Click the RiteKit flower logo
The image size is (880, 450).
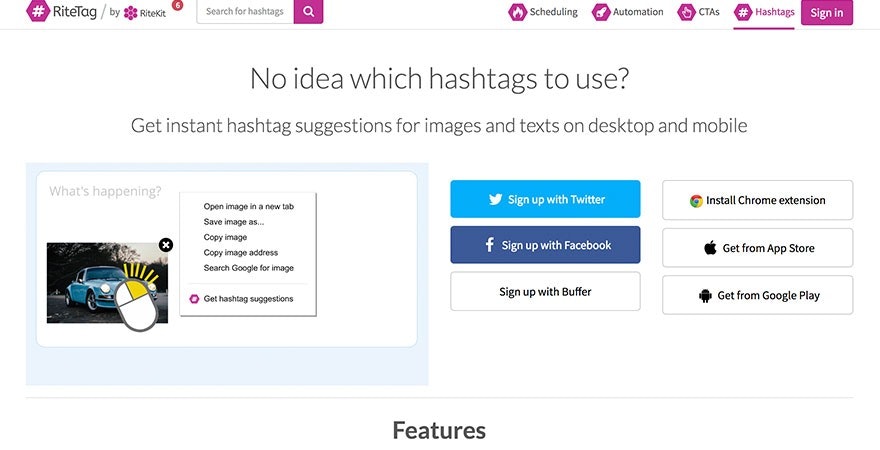tap(131, 13)
